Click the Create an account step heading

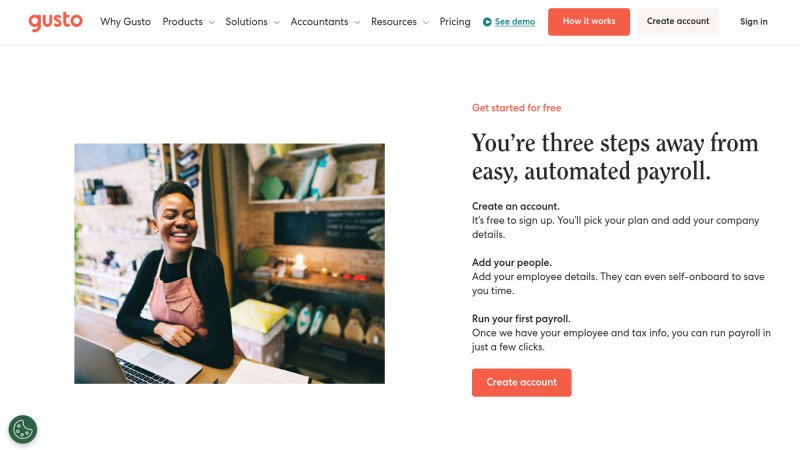tap(516, 206)
